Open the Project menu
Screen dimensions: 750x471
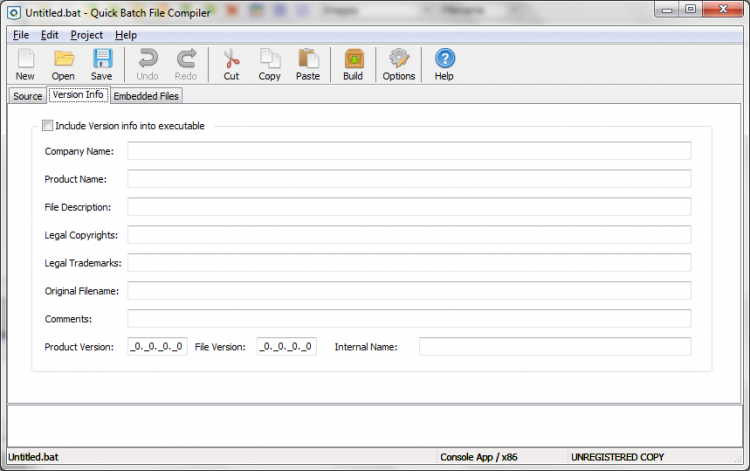87,35
